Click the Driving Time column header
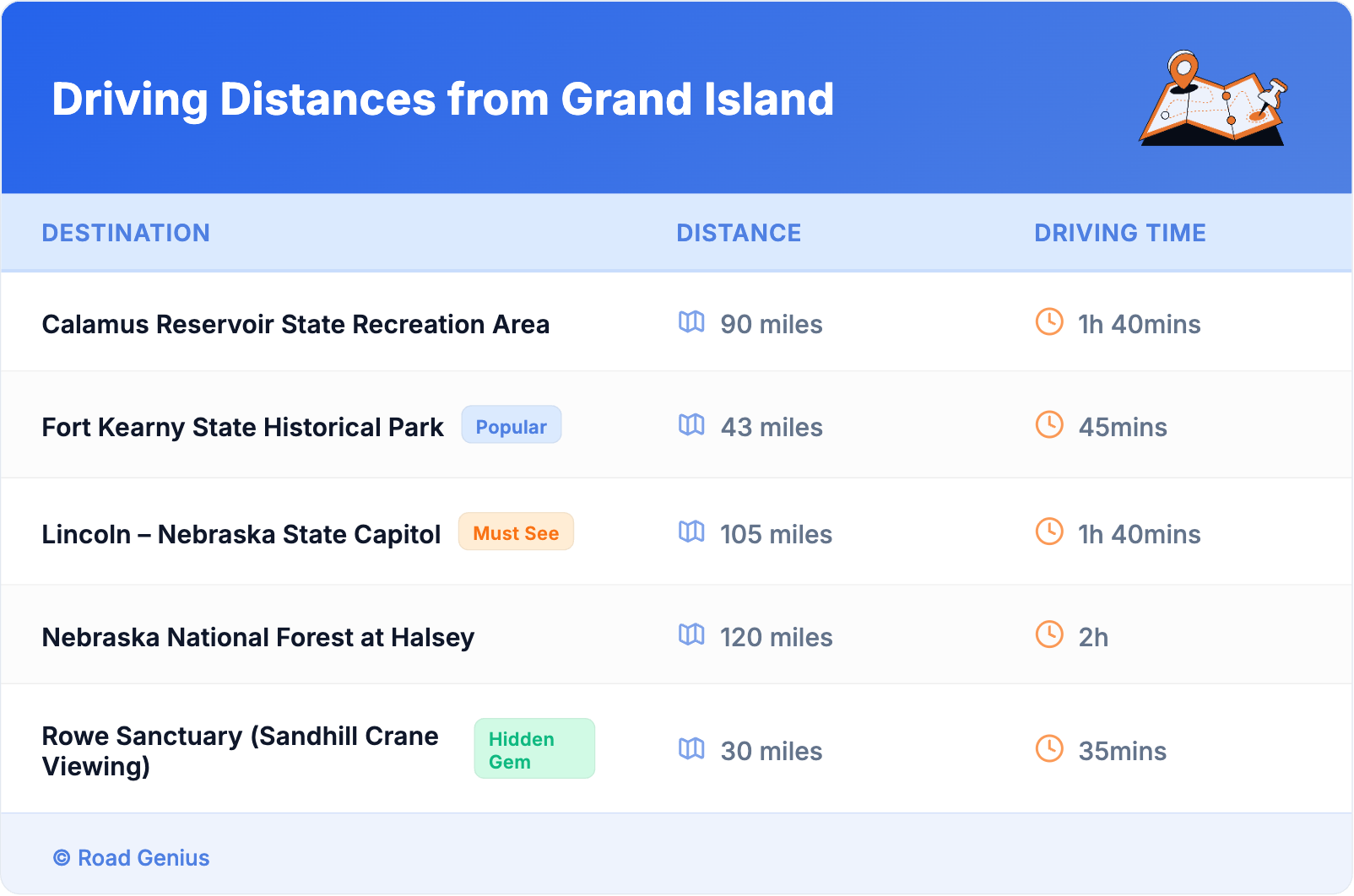Viewport: 1354px width, 896px height. 1119,233
